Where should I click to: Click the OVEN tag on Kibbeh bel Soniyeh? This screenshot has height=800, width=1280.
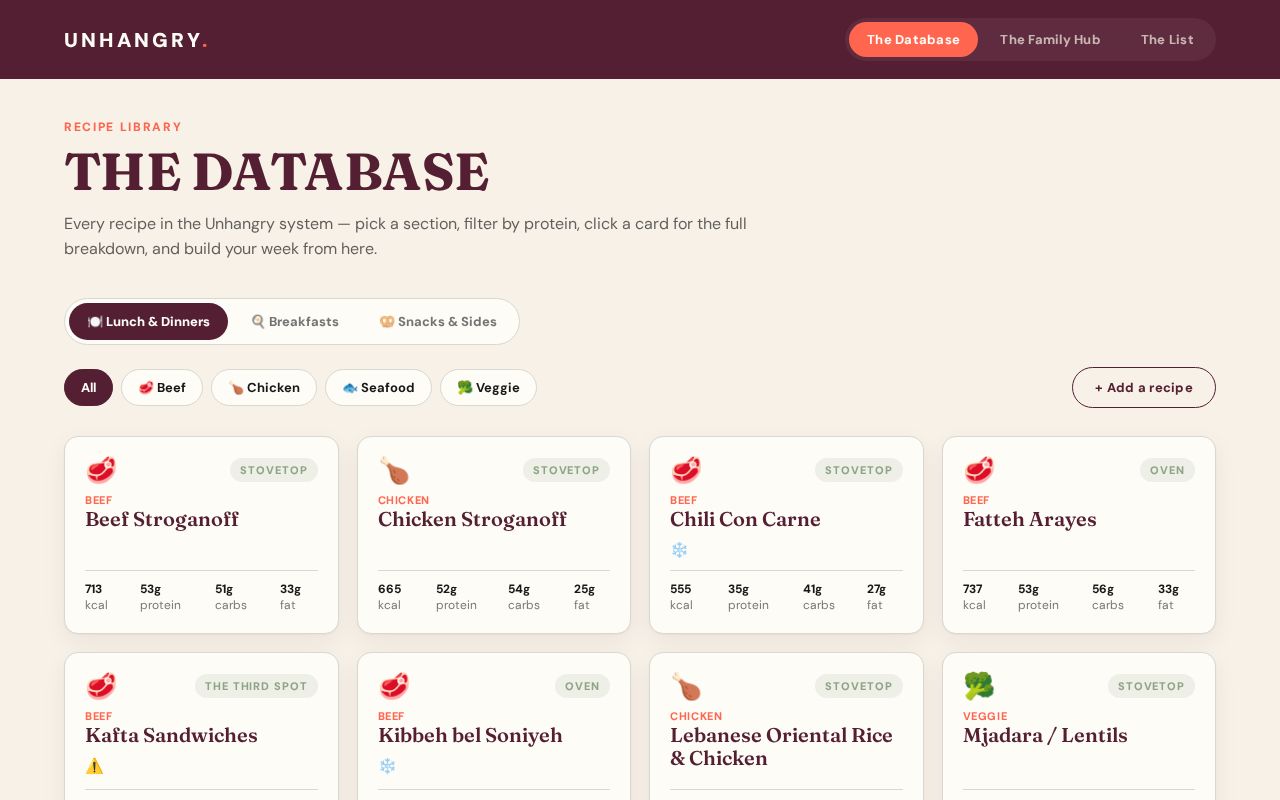click(582, 686)
